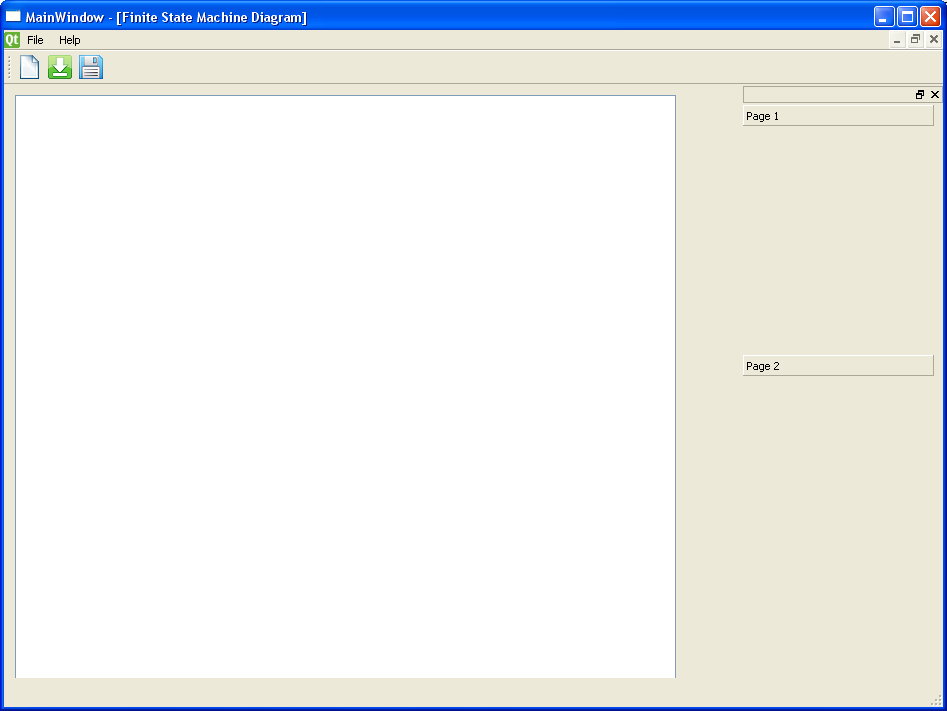
Task: Minimize the MainWindow application window
Action: pos(884,16)
